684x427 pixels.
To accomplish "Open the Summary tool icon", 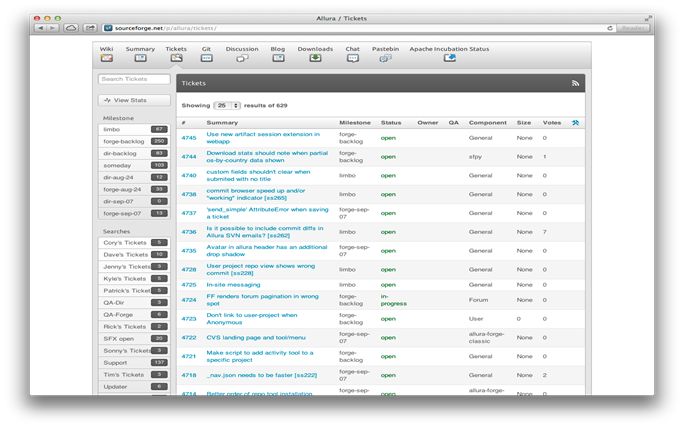I will (x=140, y=58).
